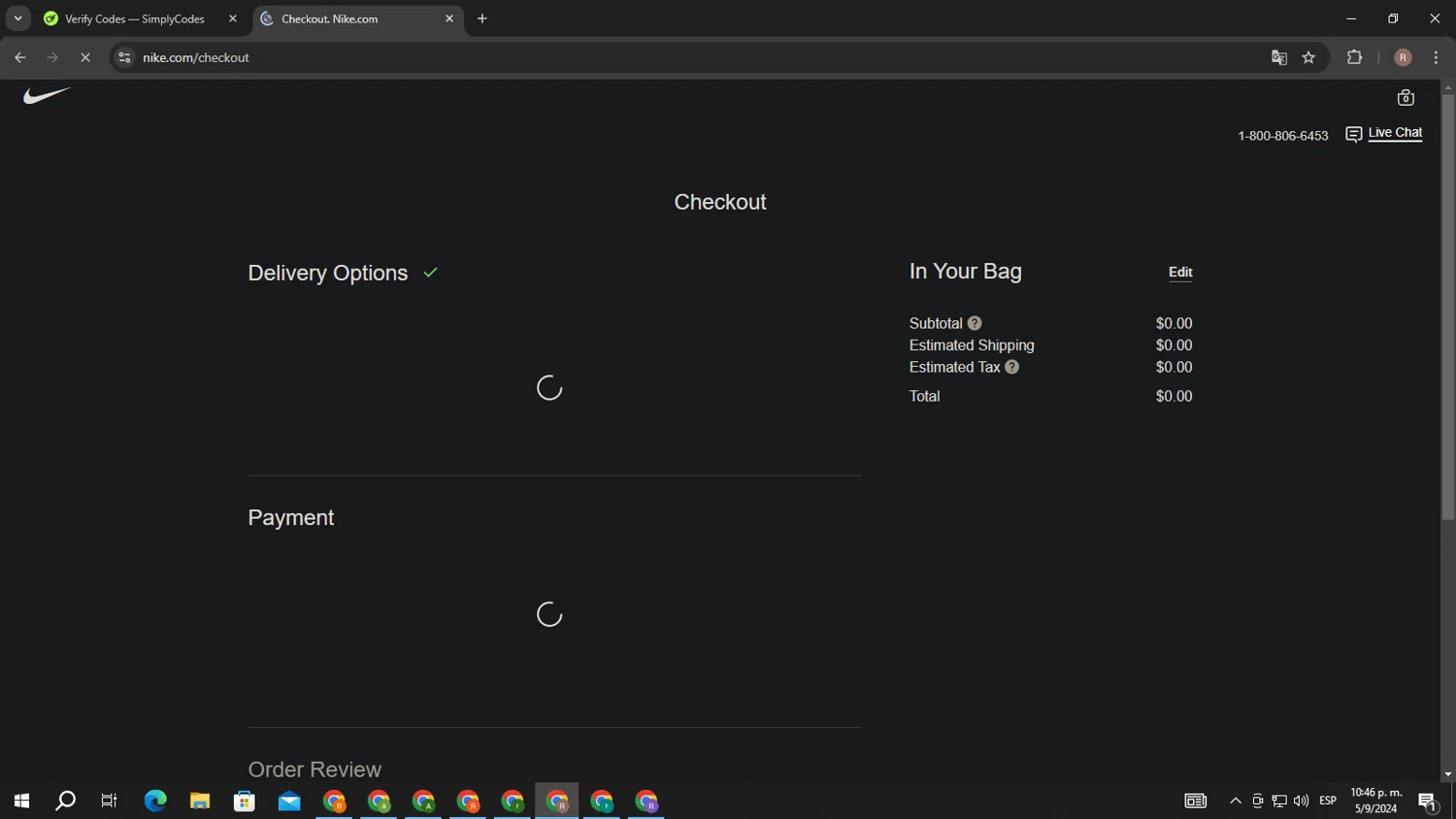Viewport: 1456px width, 819px height.
Task: Open the tab search dropdown
Action: coord(17,18)
